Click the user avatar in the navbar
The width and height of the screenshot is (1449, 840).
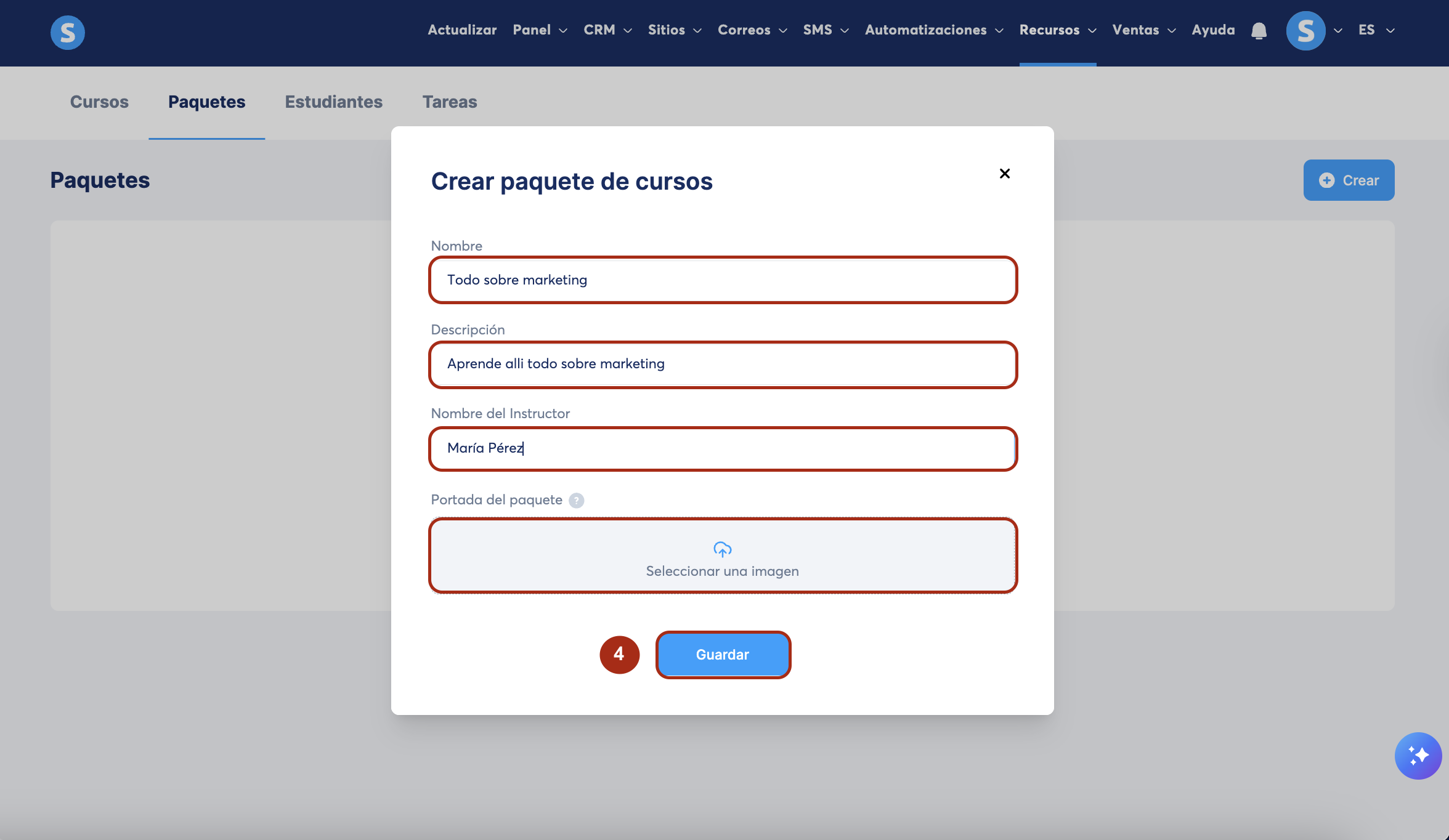point(1305,31)
